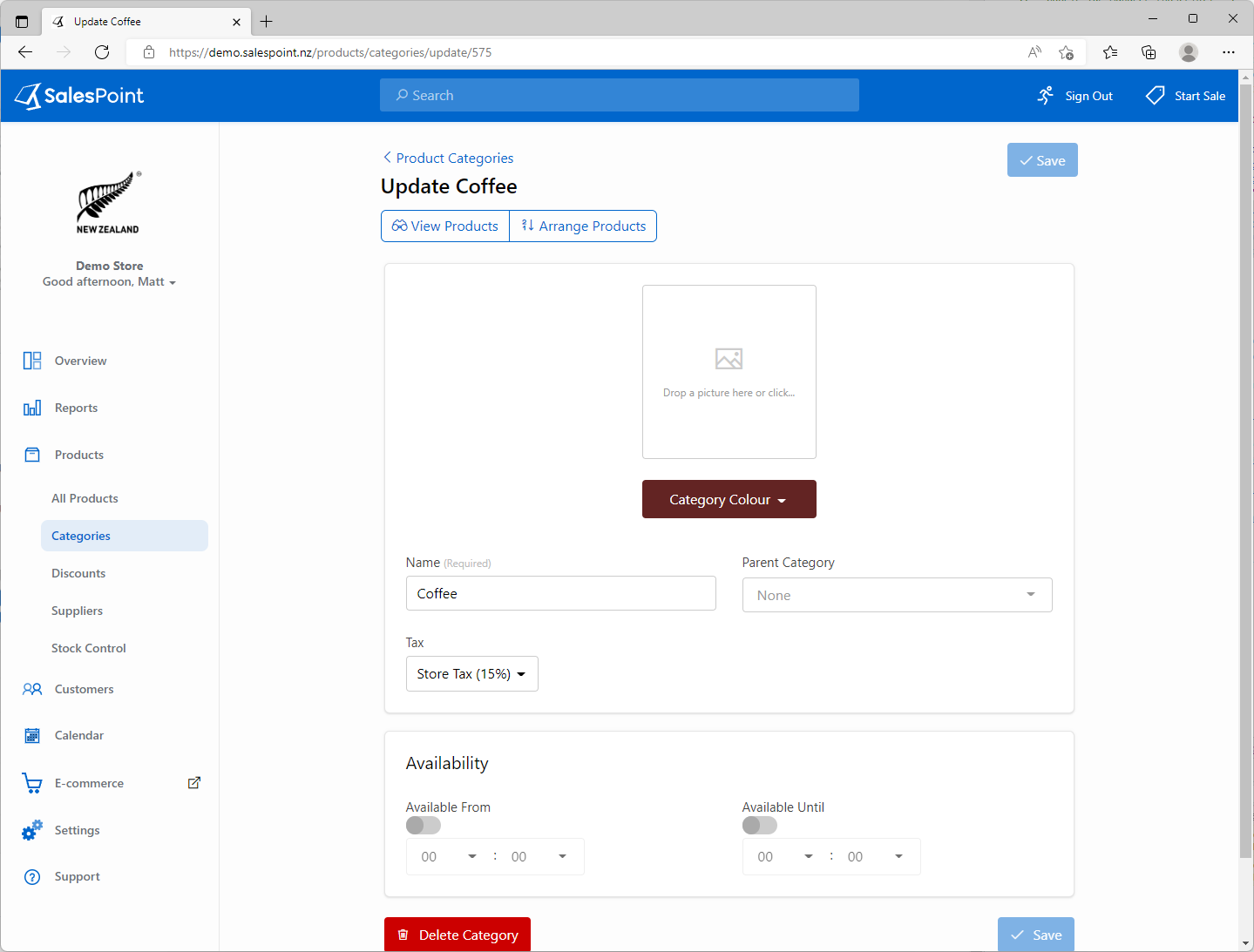Click the E-commerce external link icon
1254x952 pixels.
pos(193,782)
